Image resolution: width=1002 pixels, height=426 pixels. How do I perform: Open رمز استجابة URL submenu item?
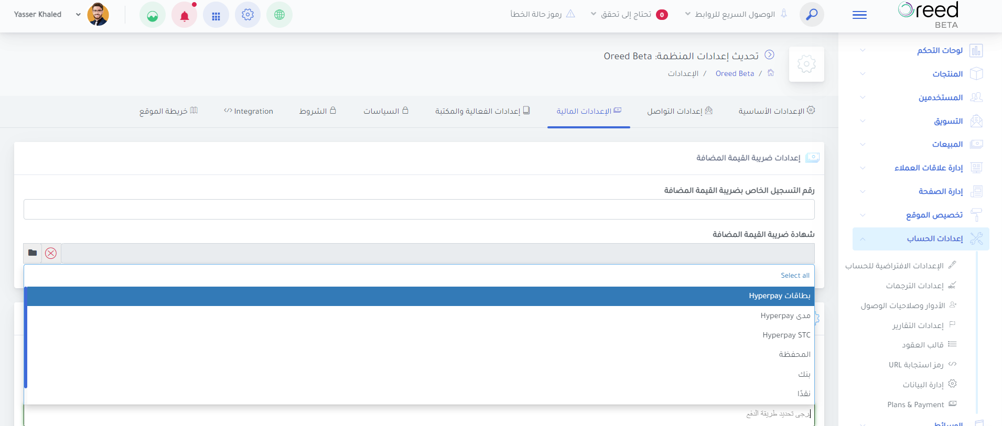pos(923,365)
